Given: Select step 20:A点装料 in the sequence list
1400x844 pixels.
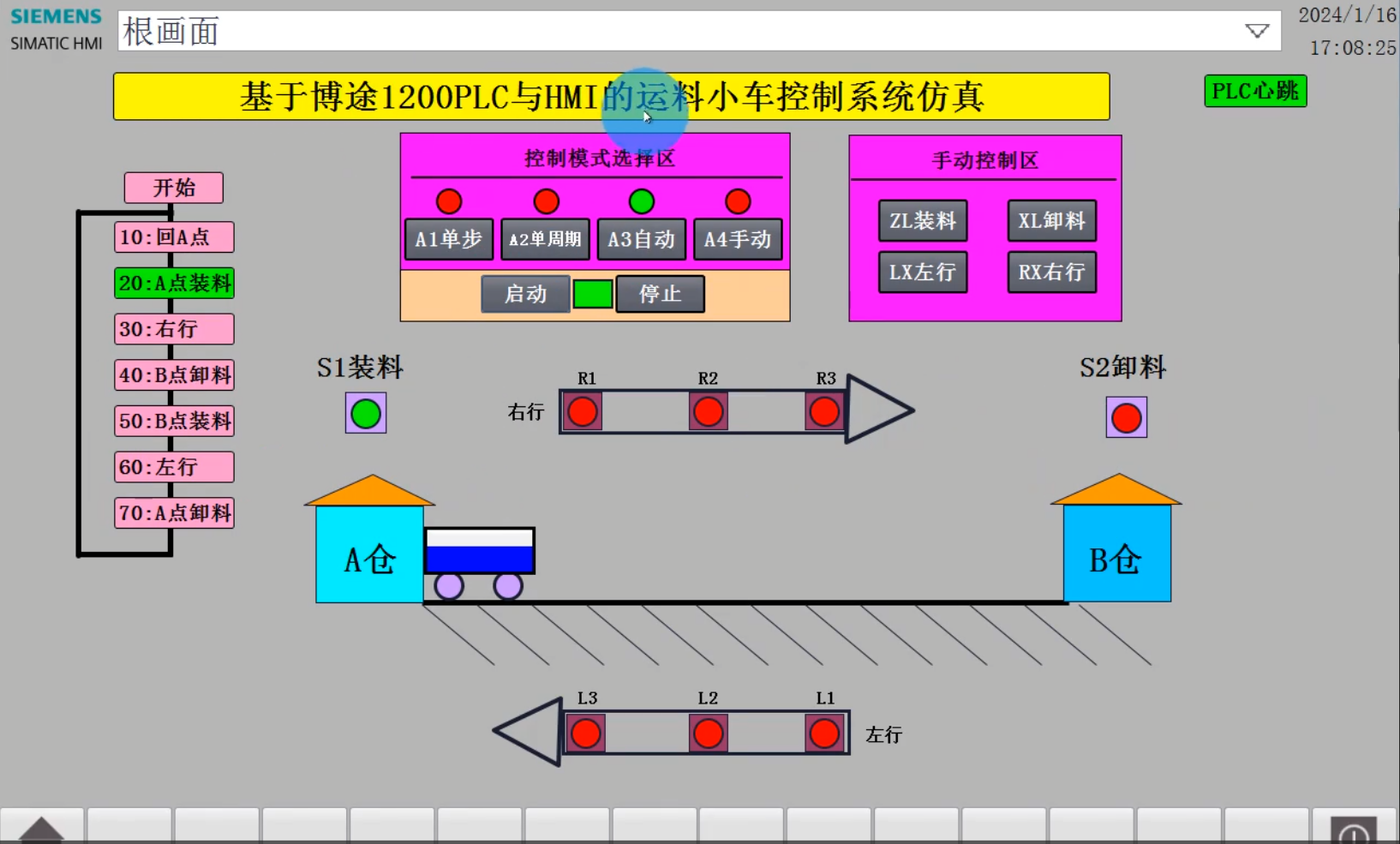Looking at the screenshot, I should point(173,283).
